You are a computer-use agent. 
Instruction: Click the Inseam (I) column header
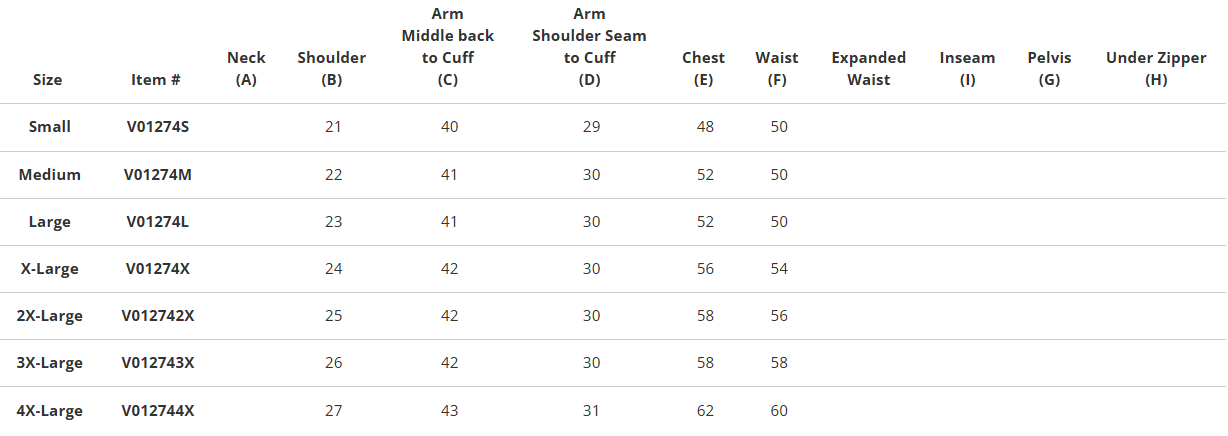click(967, 68)
